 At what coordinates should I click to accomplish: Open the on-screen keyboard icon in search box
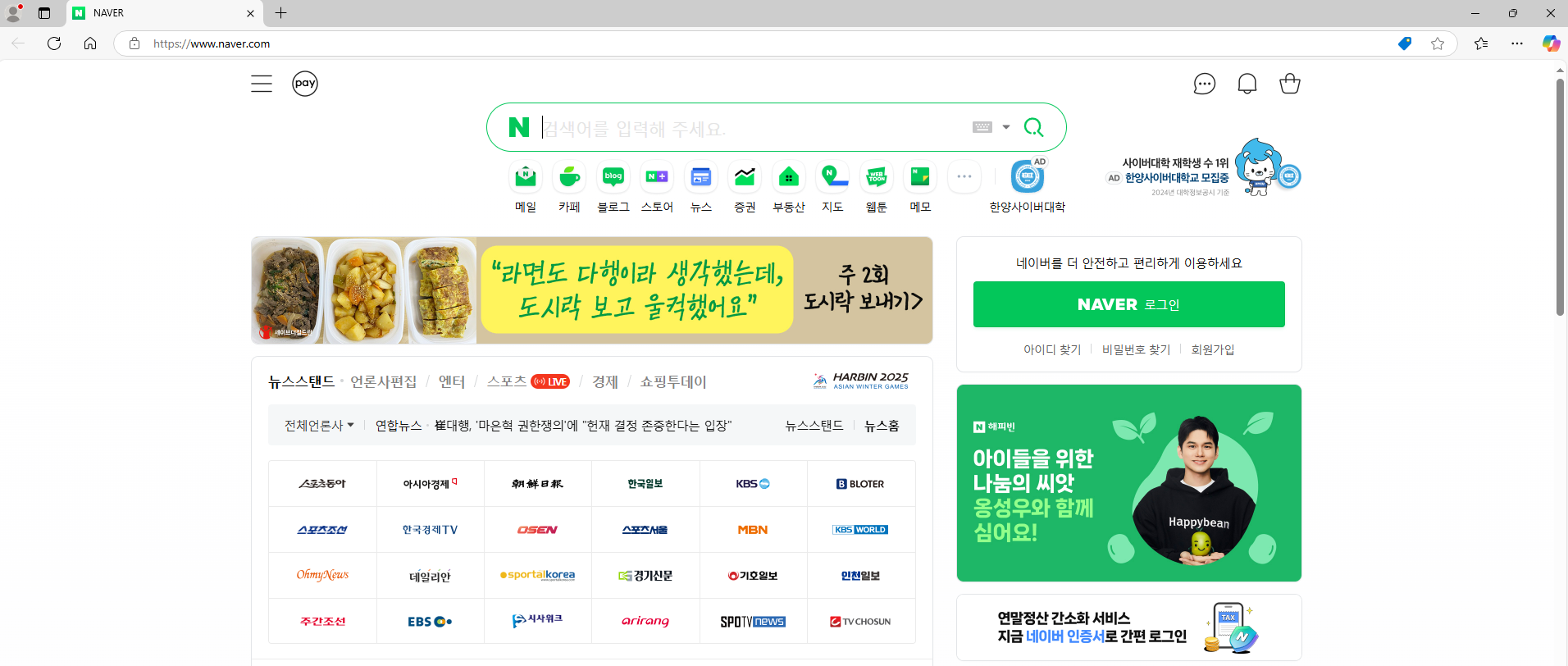coord(982,127)
